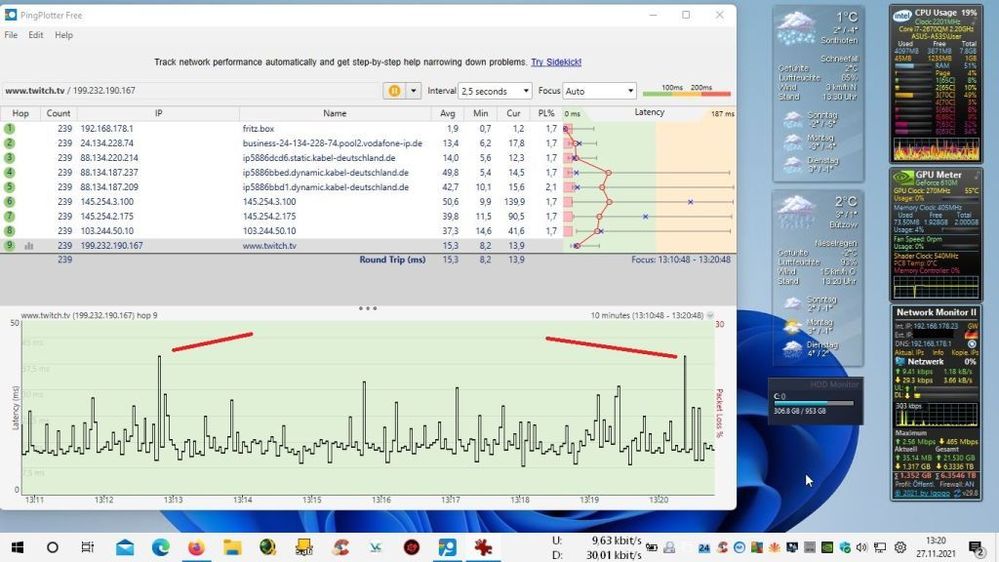Click the Focus: 13:10:48 - 13:20:48 text
The width and height of the screenshot is (999, 562).
(x=681, y=260)
